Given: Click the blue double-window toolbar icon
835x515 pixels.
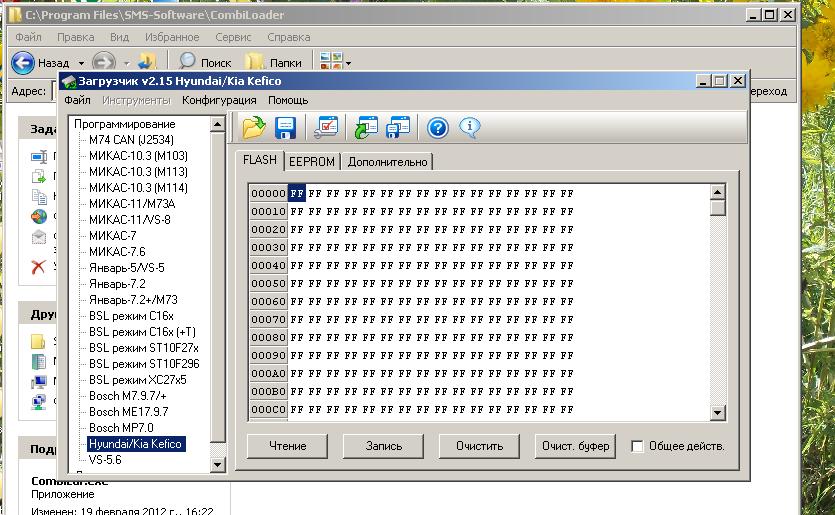Looking at the screenshot, I should tap(398, 128).
